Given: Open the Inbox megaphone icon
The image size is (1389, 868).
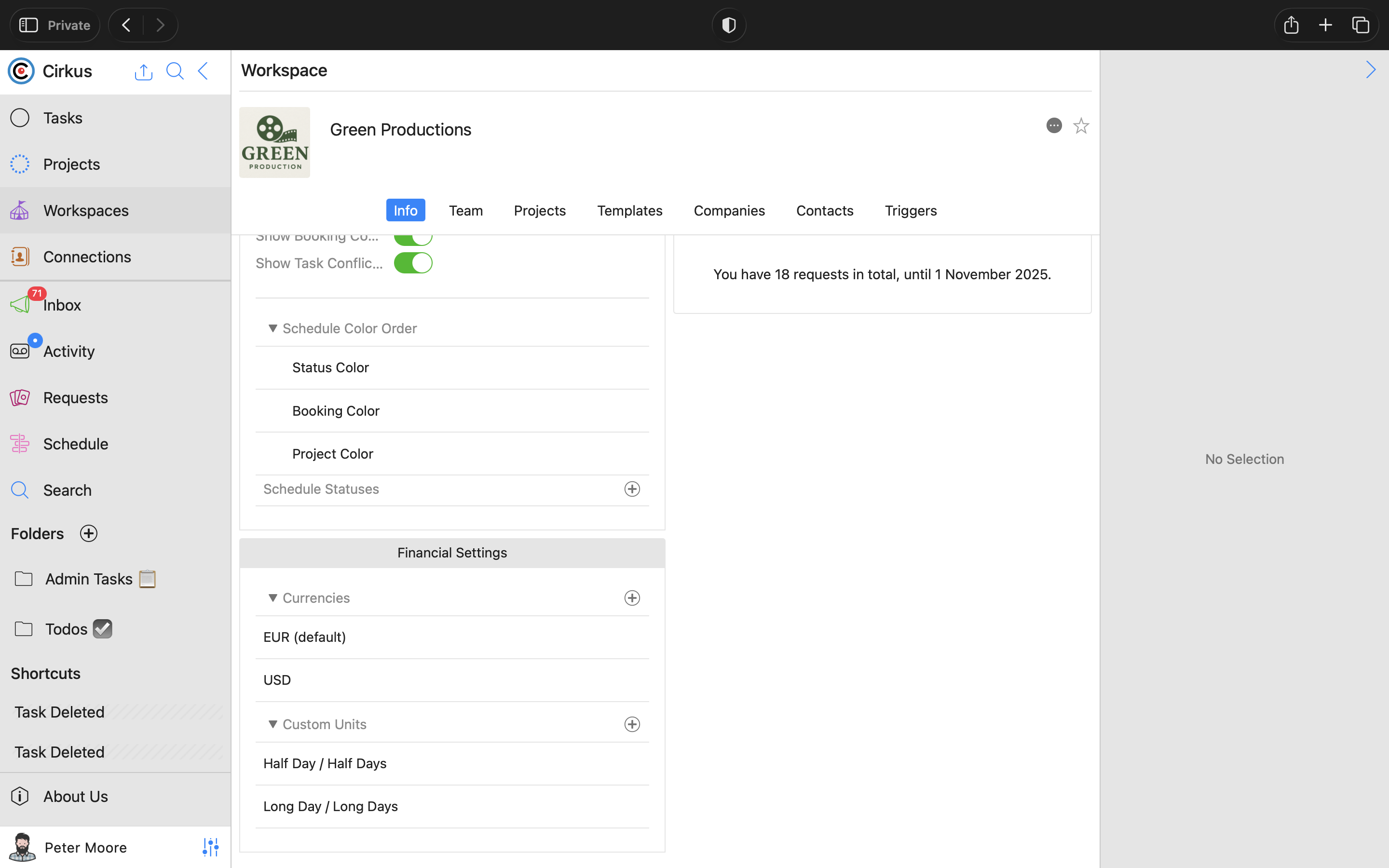Looking at the screenshot, I should coord(20,304).
